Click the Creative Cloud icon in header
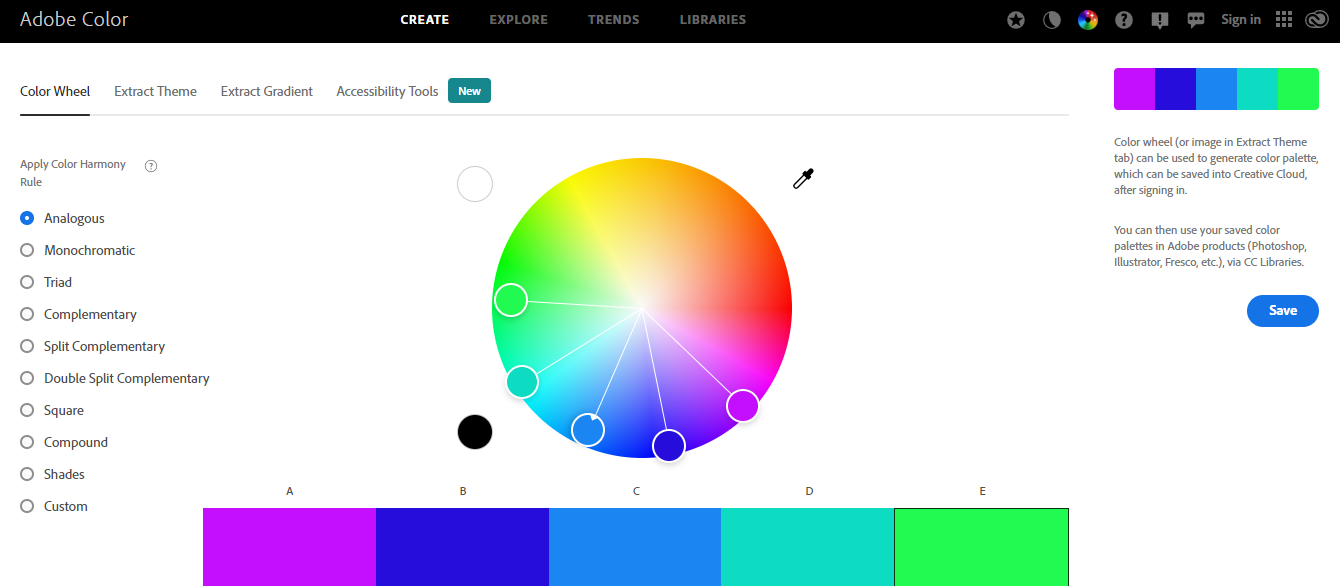 pyautogui.click(x=1317, y=19)
